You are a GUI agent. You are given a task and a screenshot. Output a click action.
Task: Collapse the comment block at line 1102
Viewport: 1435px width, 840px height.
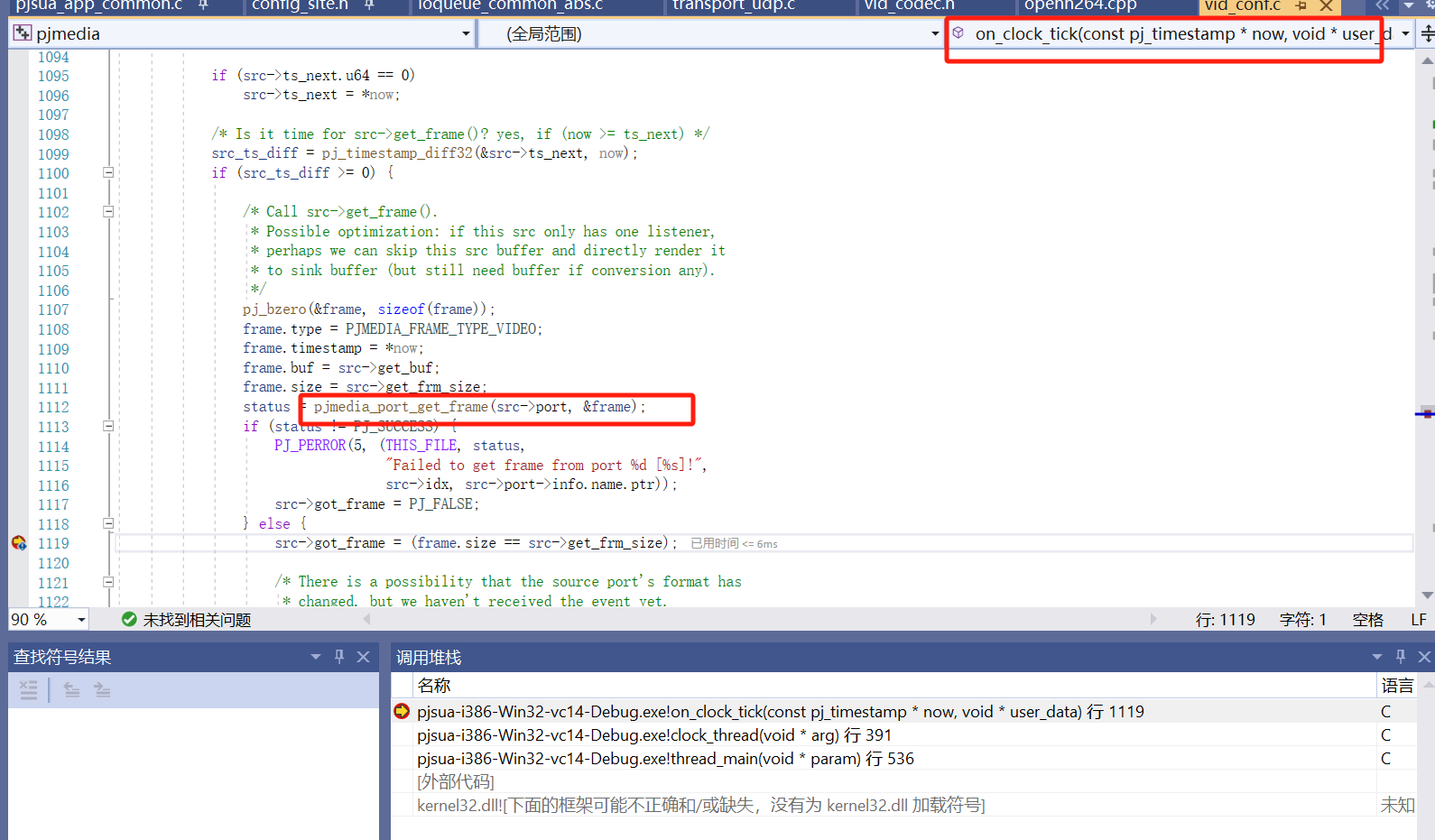click(x=108, y=212)
